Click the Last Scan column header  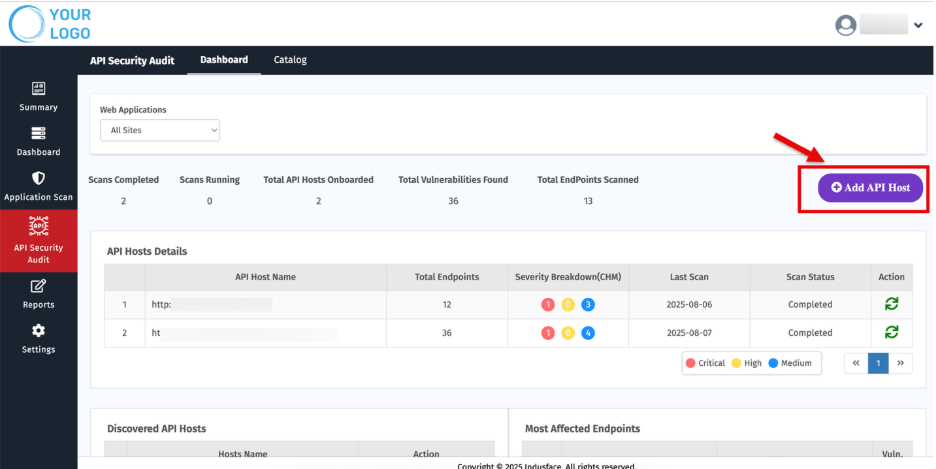pos(689,277)
